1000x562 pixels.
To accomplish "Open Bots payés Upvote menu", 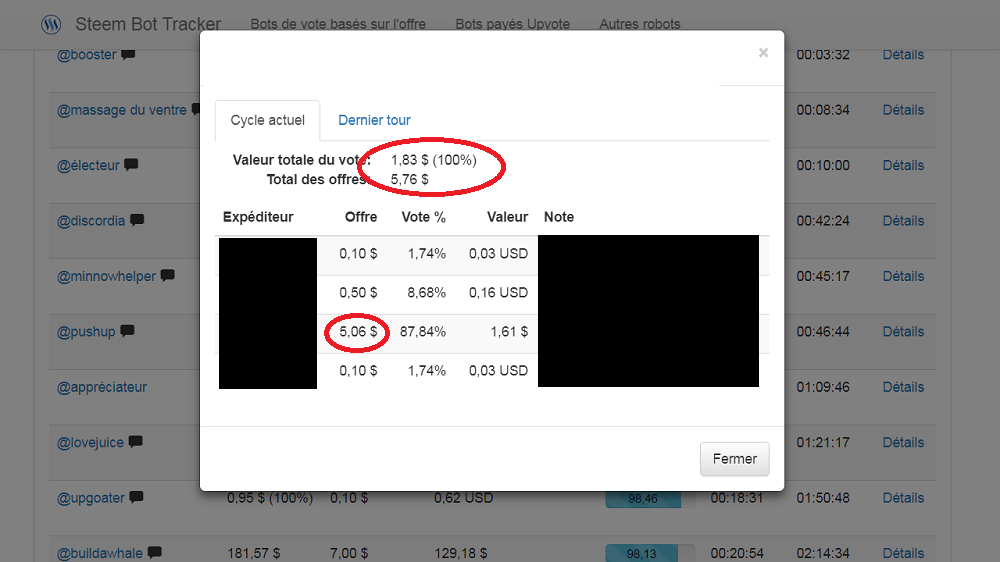I will [x=513, y=24].
